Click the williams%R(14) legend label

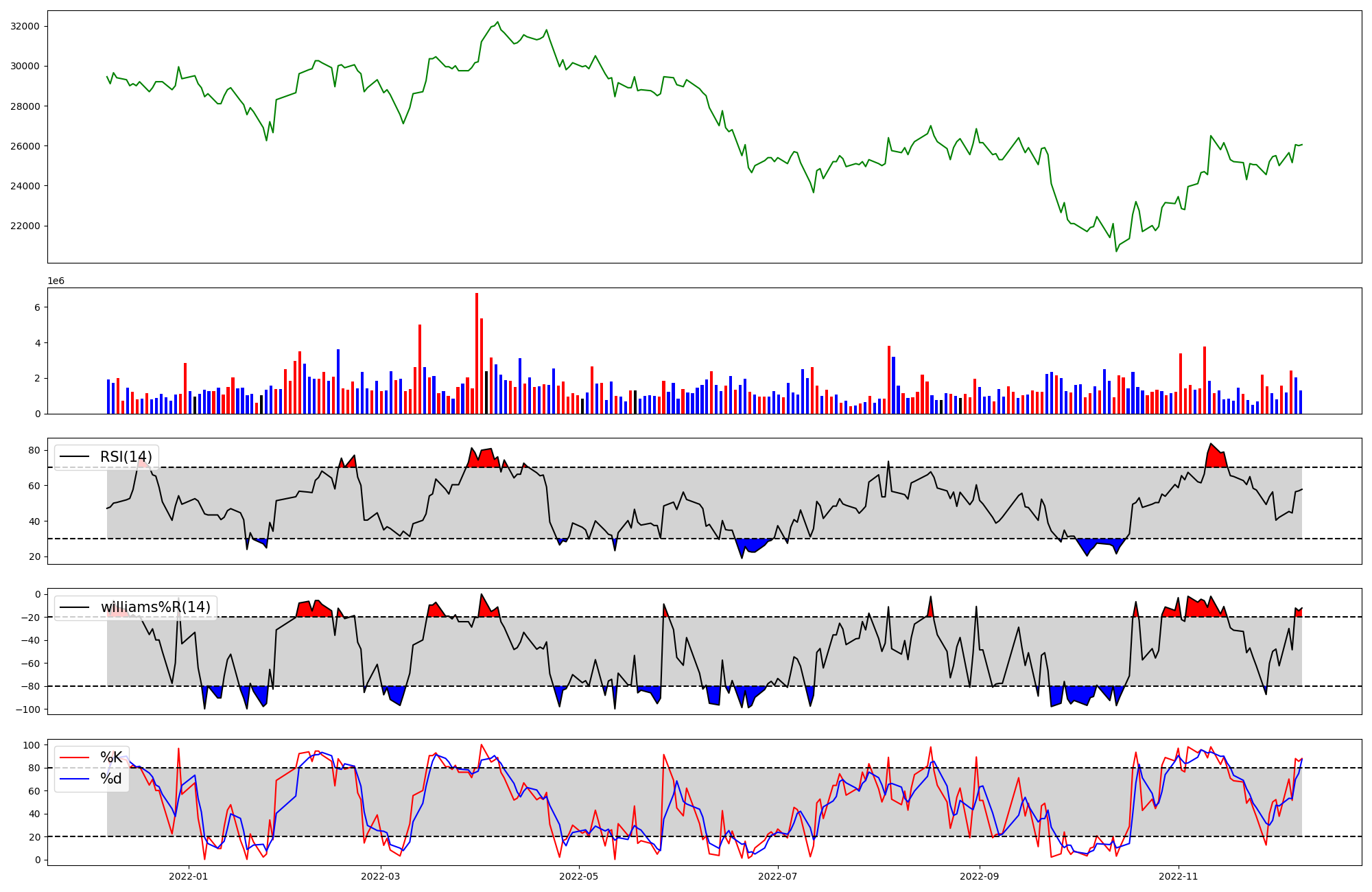pos(156,607)
